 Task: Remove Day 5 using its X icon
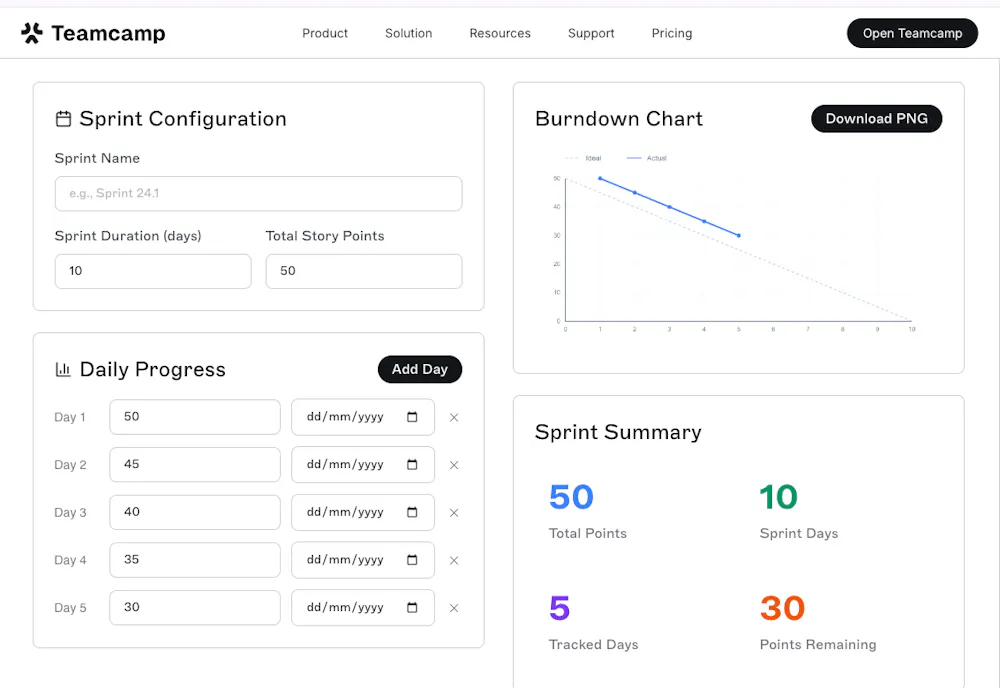tap(454, 607)
